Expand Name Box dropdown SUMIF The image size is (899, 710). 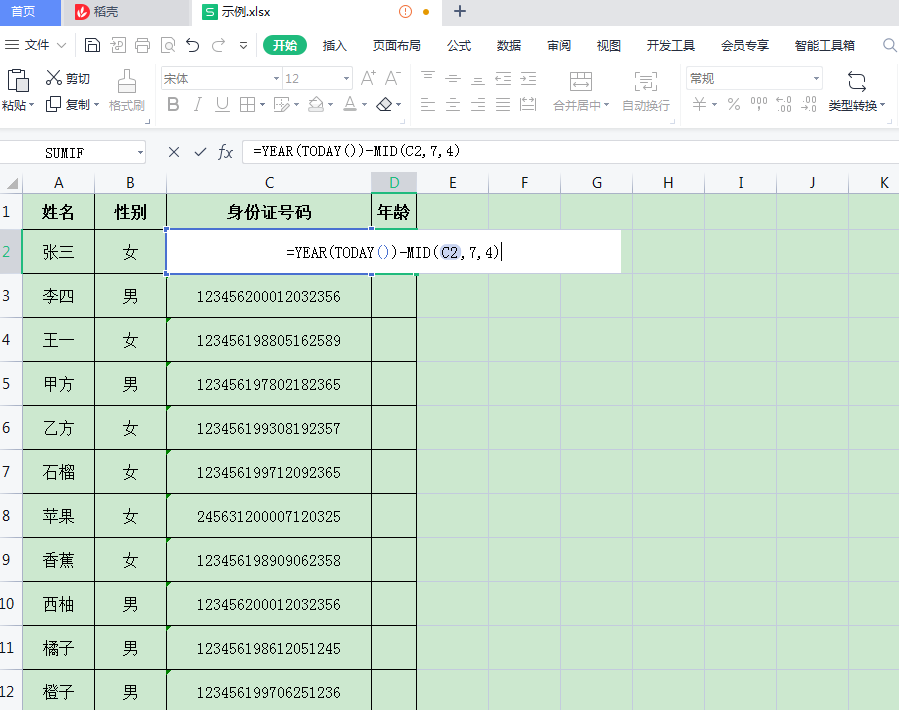[x=140, y=153]
